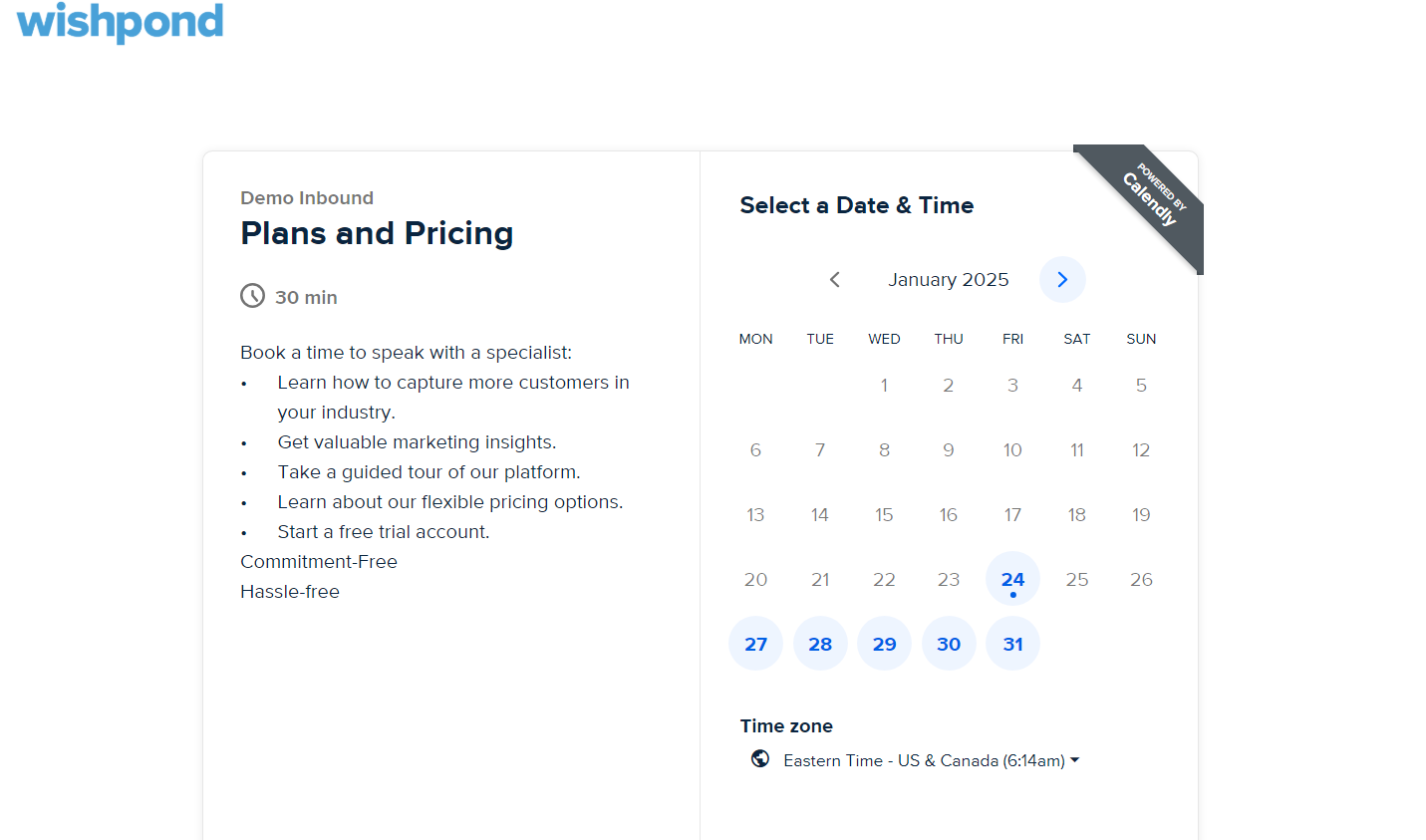Pick January 30 from available dates
This screenshot has height=840, width=1426.
tap(949, 643)
